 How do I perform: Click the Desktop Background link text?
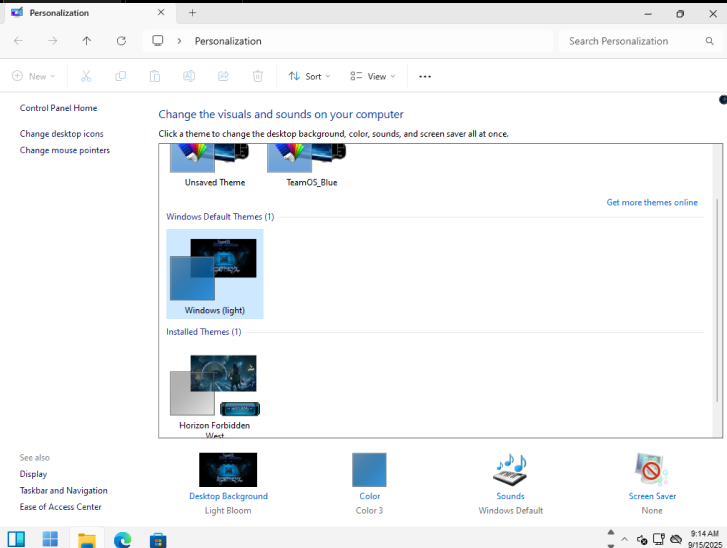coord(228,496)
